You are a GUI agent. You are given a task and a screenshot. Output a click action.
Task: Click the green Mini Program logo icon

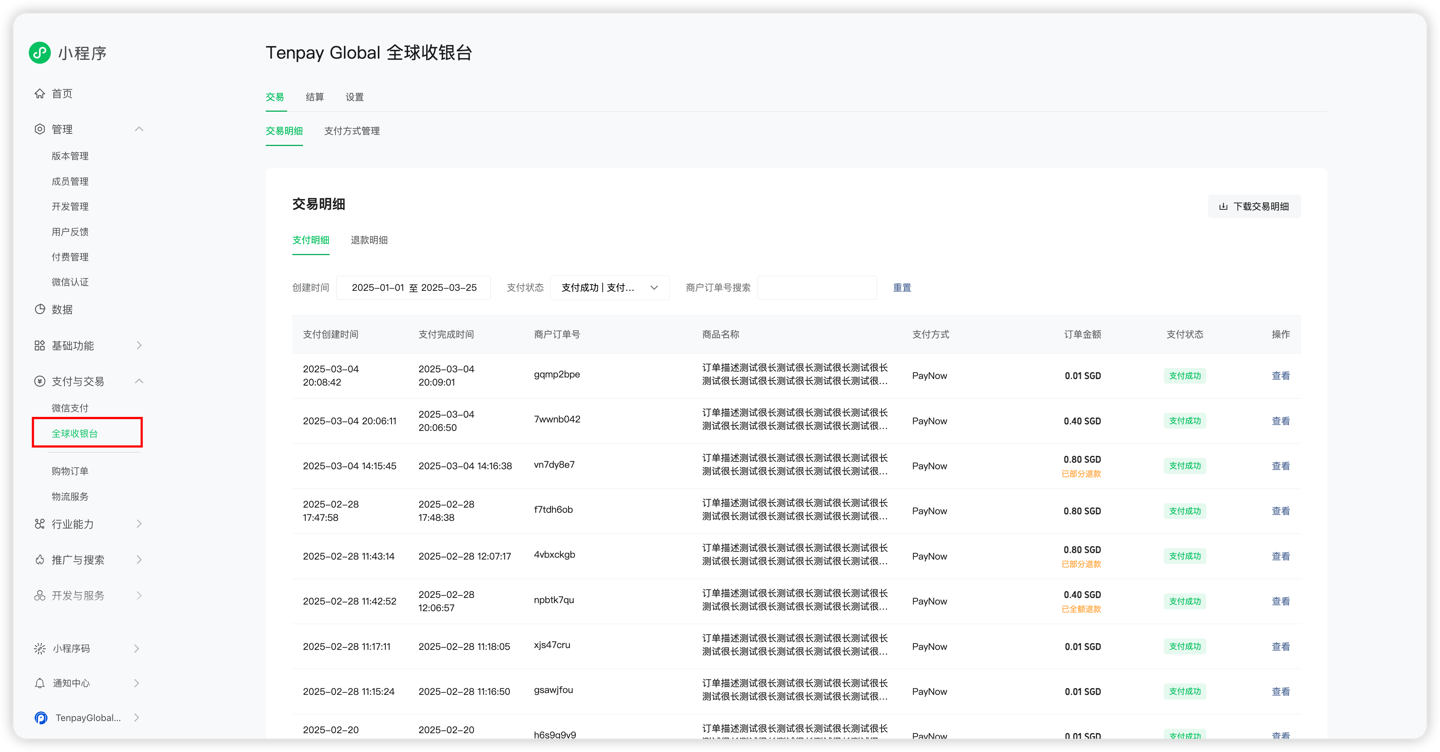40,52
